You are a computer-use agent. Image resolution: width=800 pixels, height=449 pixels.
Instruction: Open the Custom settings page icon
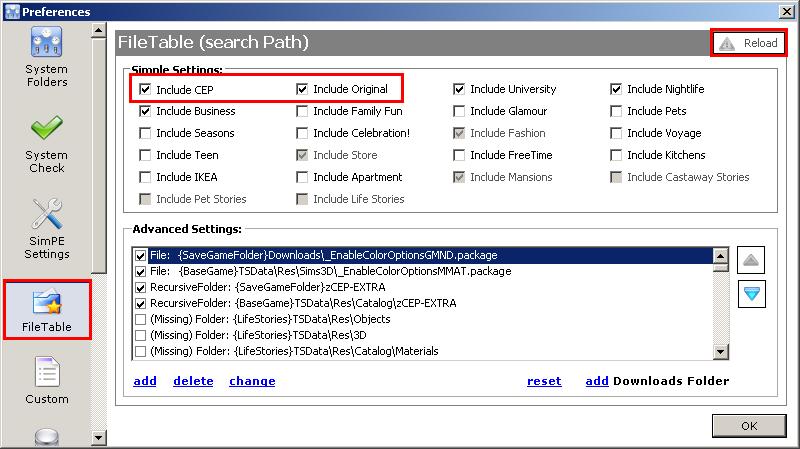(x=46, y=373)
